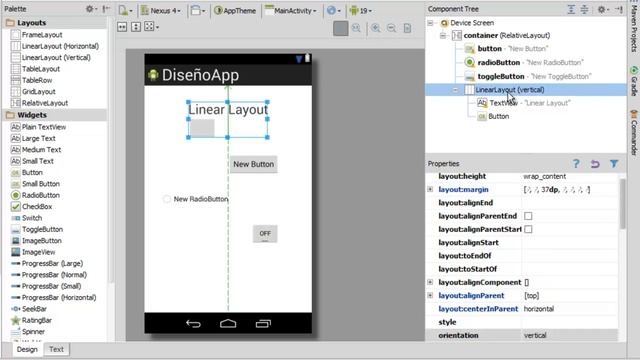Select the button New Button tree item
The height and width of the screenshot is (360, 640).
tap(507, 49)
